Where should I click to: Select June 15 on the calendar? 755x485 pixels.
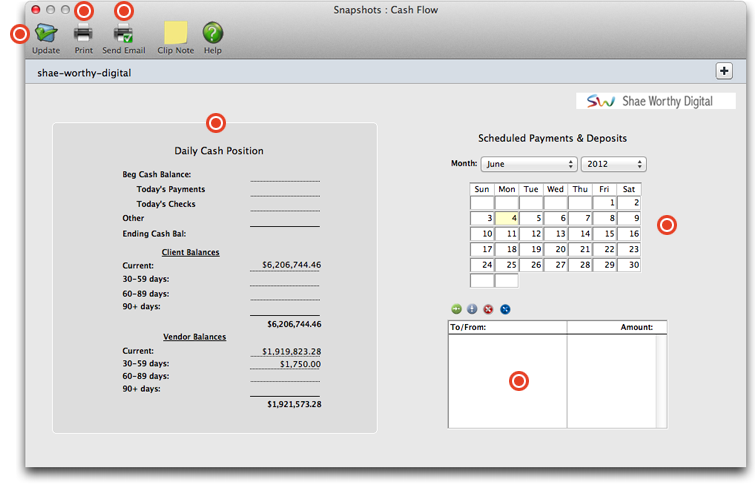604,234
